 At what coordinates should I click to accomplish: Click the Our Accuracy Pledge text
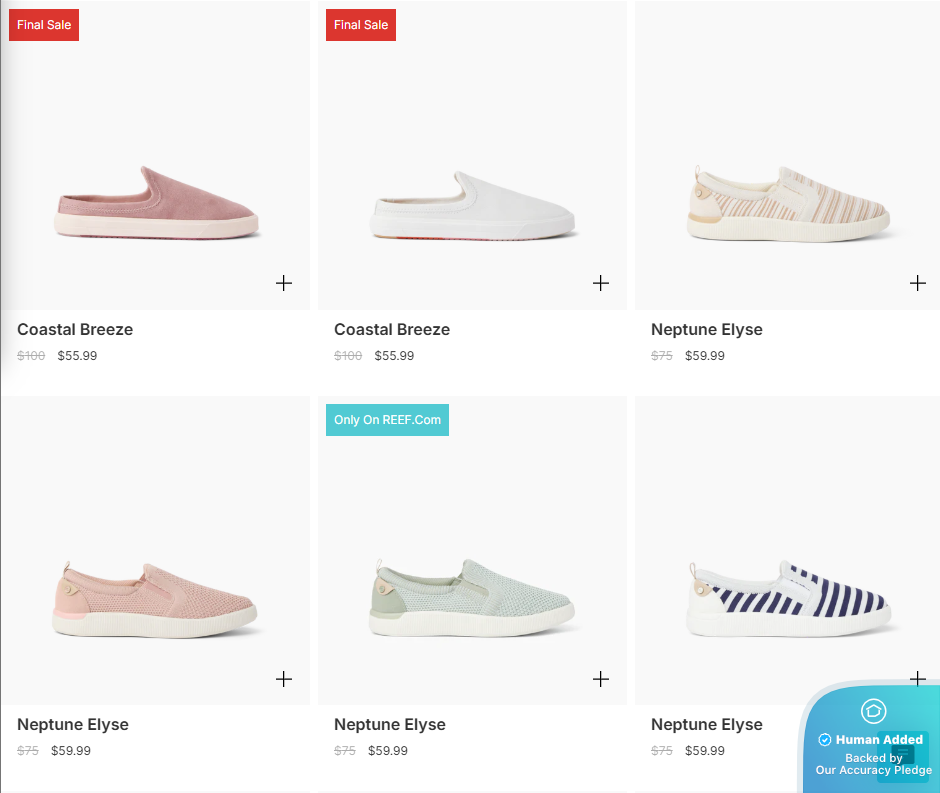tap(874, 770)
